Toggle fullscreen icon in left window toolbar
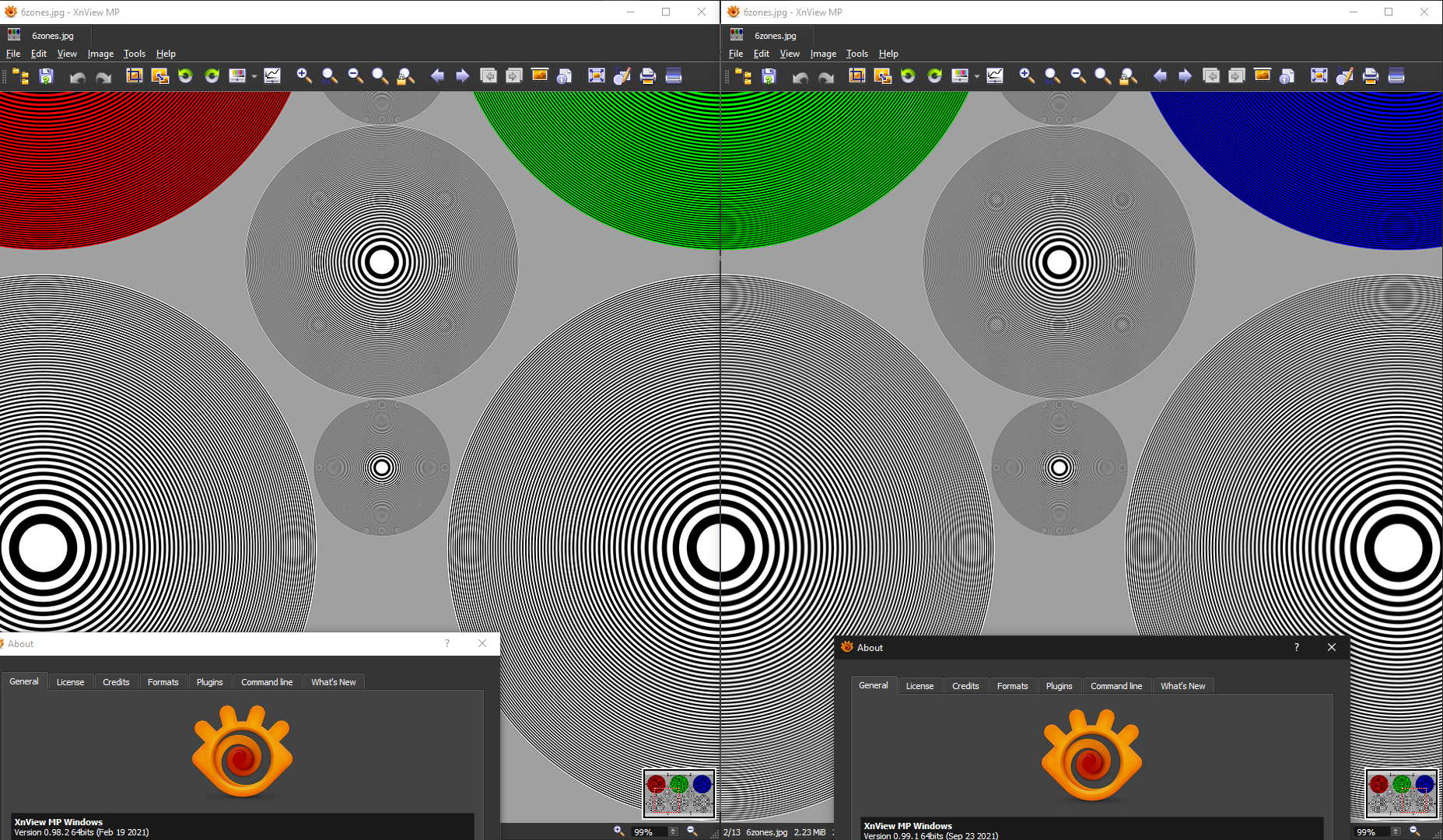 596,75
